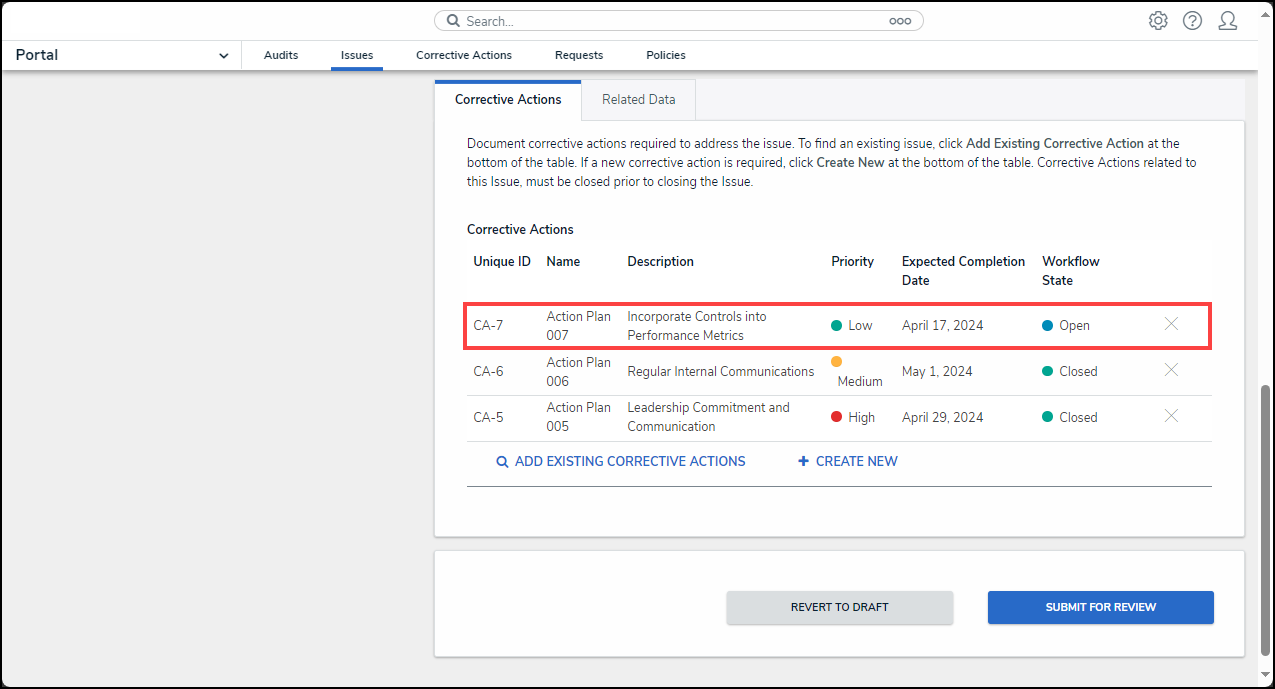Select the Corrective Actions tab in panel

(508, 100)
